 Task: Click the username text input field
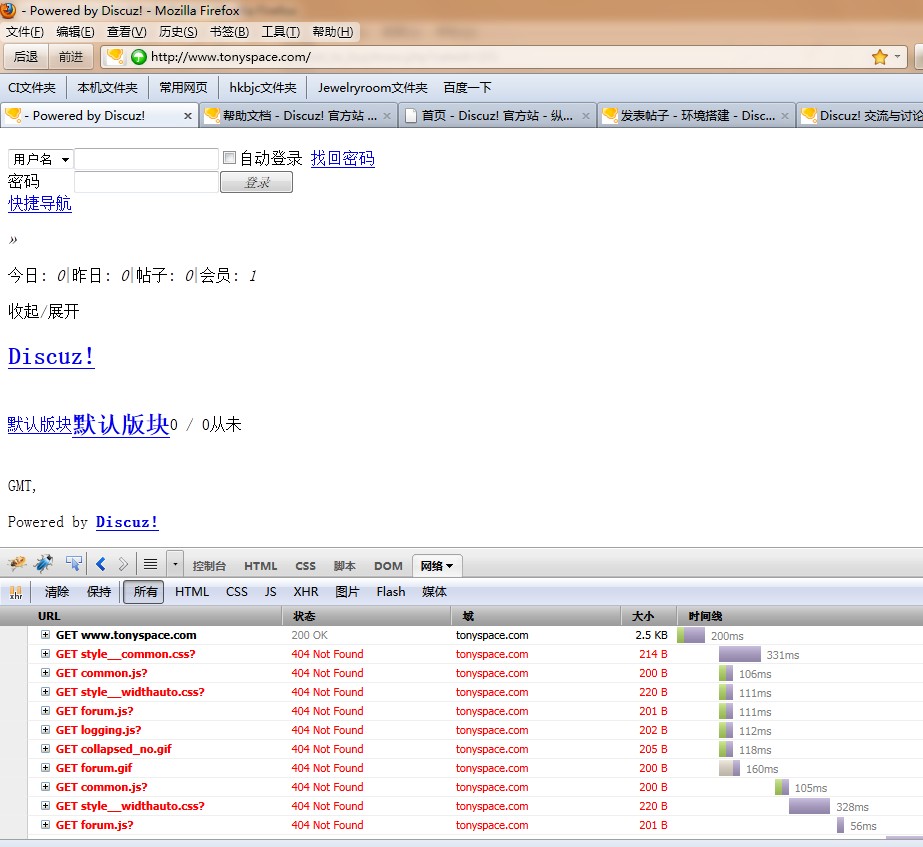tap(146, 159)
